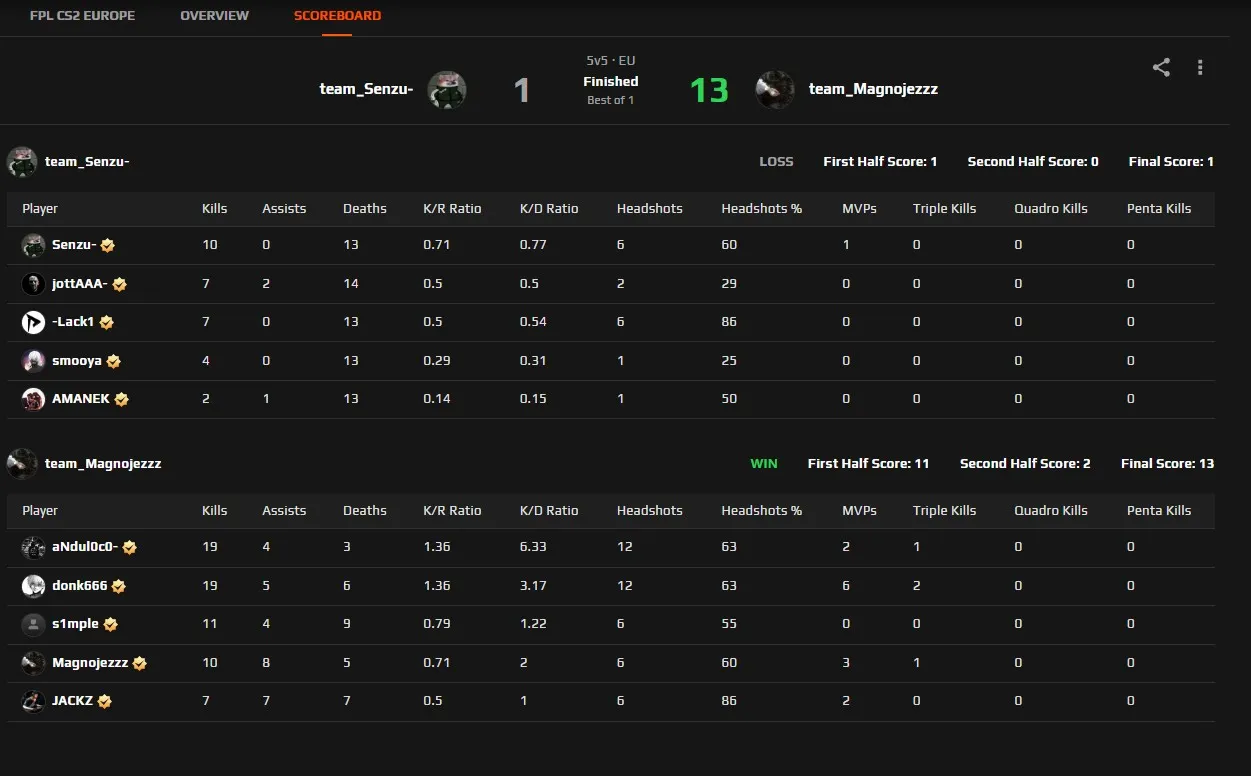The image size is (1251, 776).
Task: Click aNdul0c0- player avatar
Action: coord(33,547)
